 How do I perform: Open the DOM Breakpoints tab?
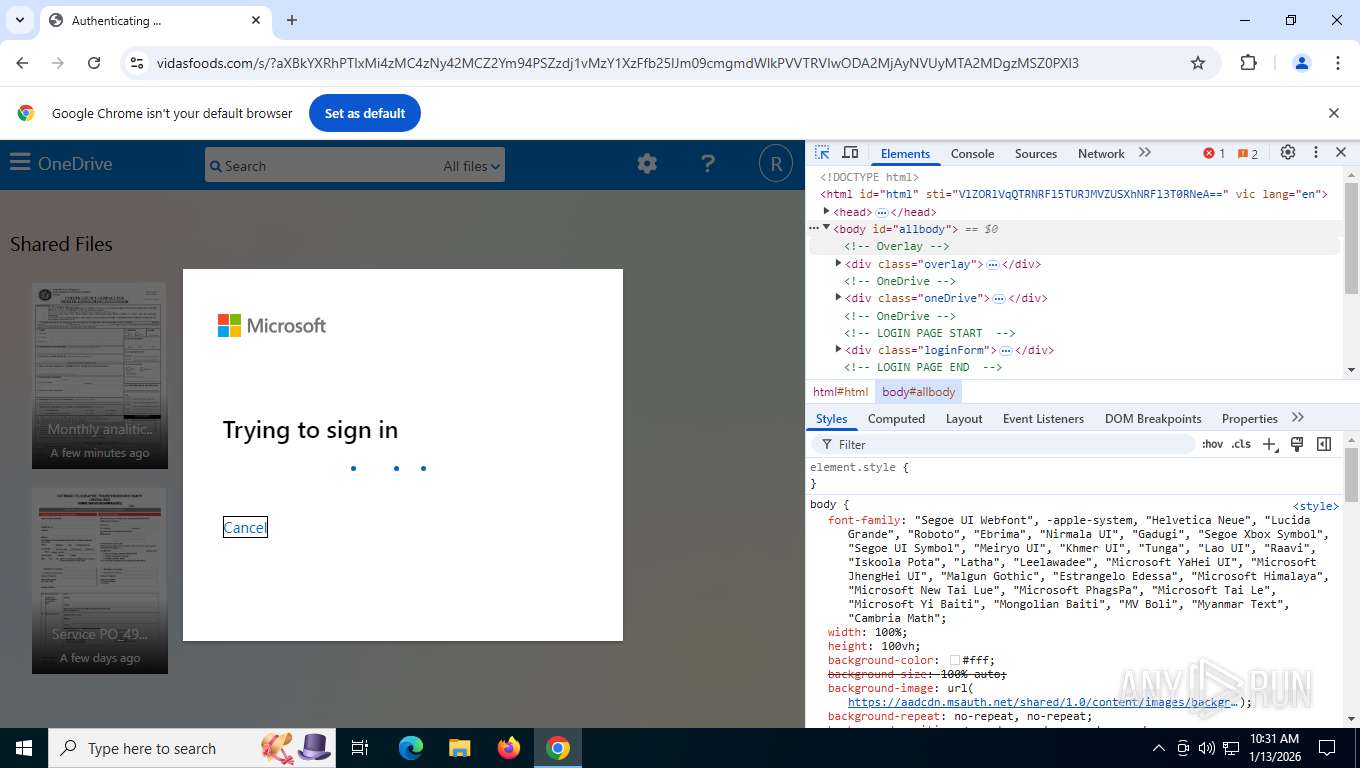[1153, 418]
